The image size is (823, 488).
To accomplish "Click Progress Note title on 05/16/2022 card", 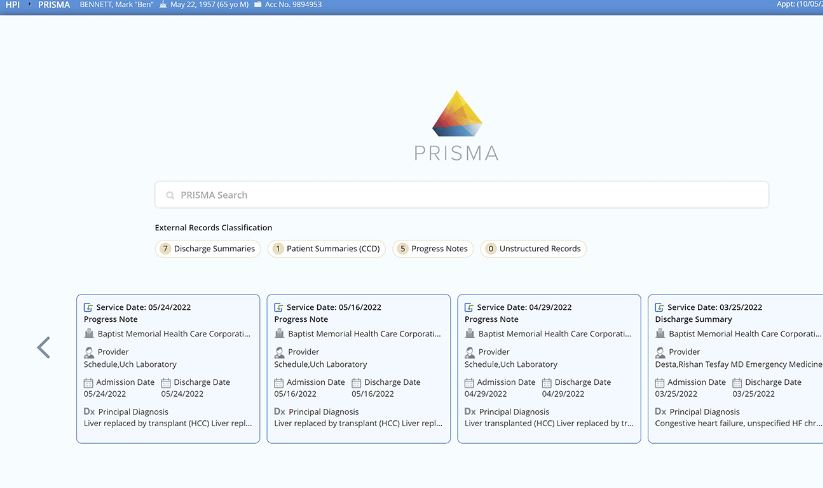I will click(x=301, y=319).
